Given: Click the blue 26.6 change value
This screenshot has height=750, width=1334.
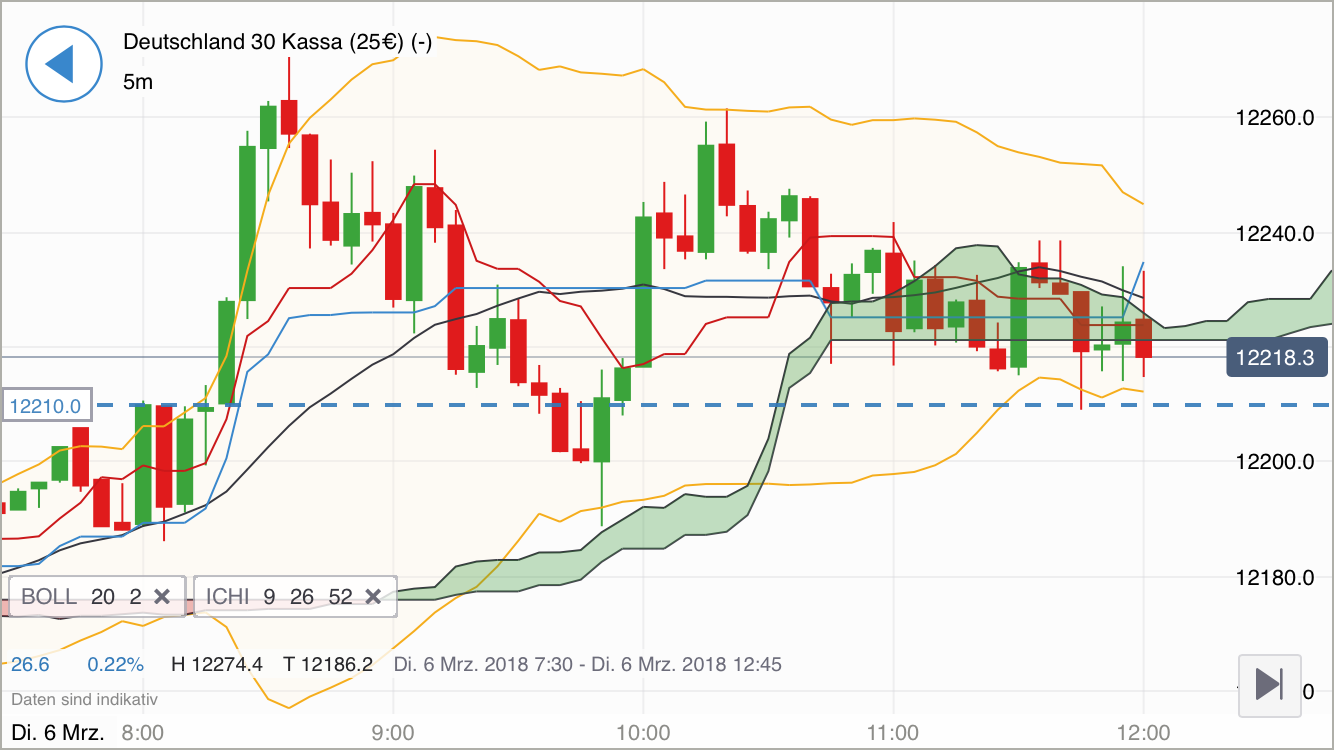Looking at the screenshot, I should click(x=30, y=664).
